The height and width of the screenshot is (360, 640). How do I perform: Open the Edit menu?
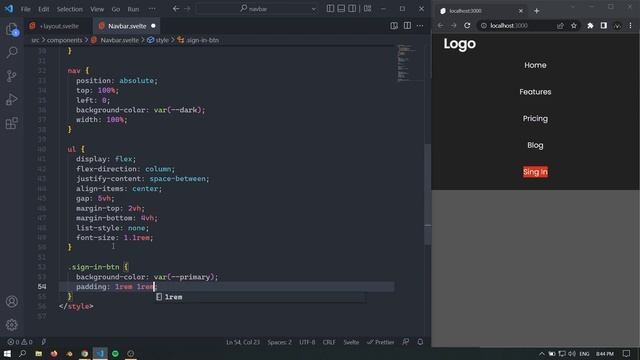pyautogui.click(x=43, y=9)
